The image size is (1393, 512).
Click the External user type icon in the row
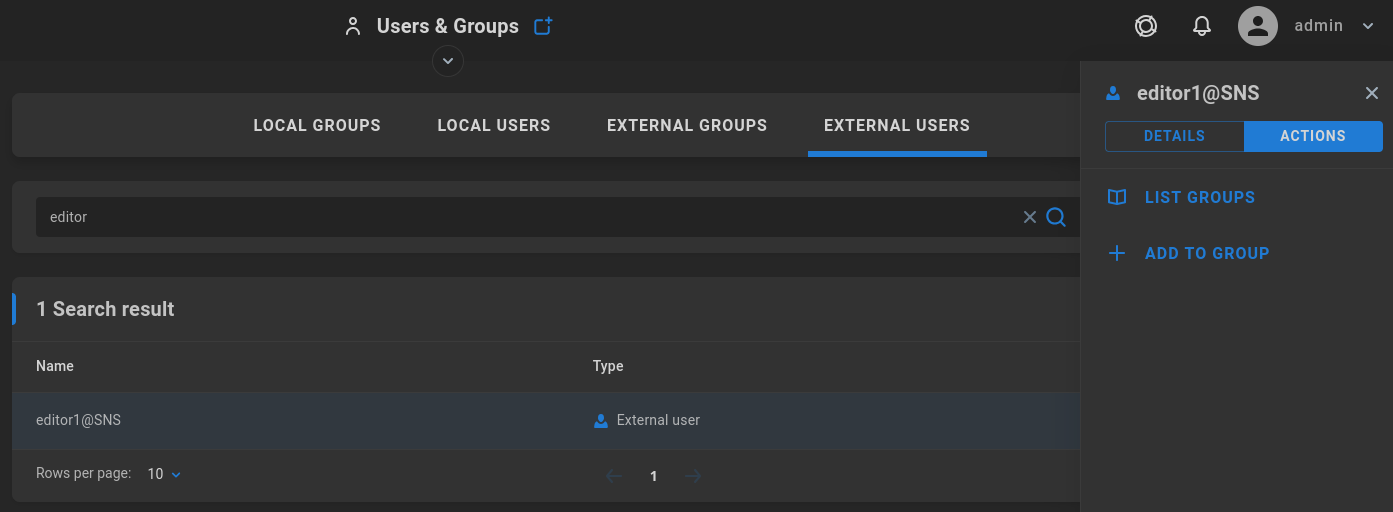601,421
